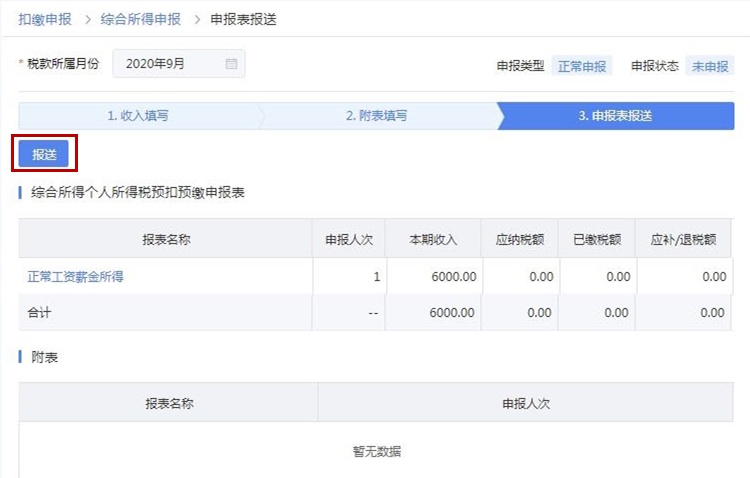This screenshot has height=478, width=750.
Task: Select step 3. 申报表报送
Action: click(x=616, y=116)
